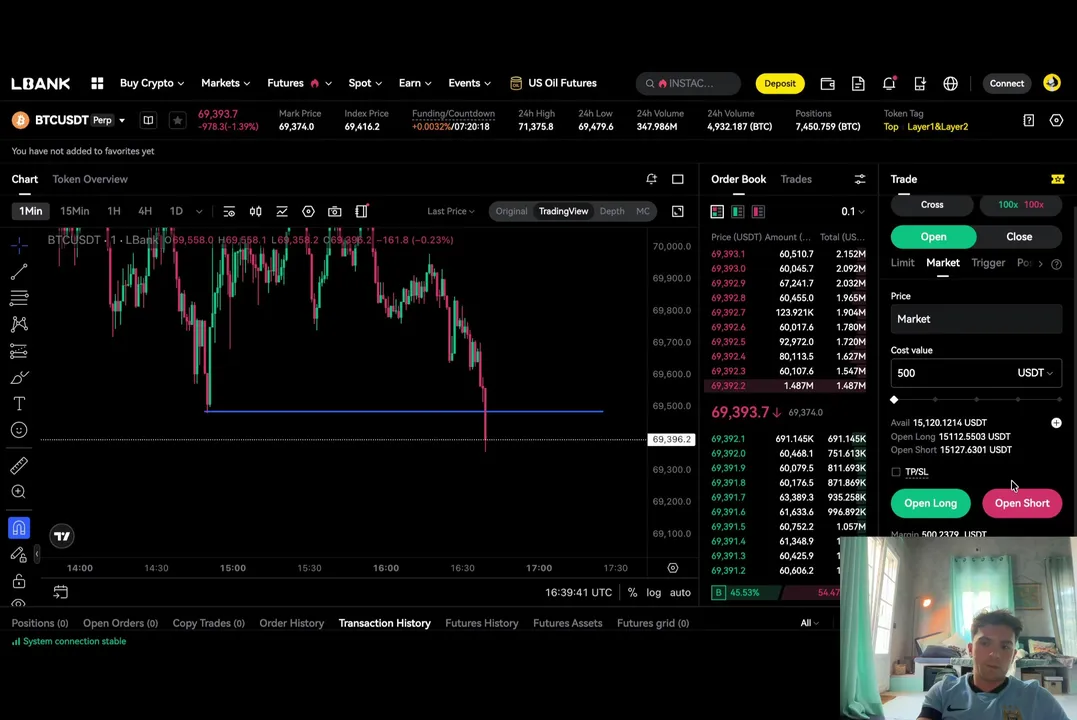Expand the Spot dropdown menu

click(x=365, y=83)
